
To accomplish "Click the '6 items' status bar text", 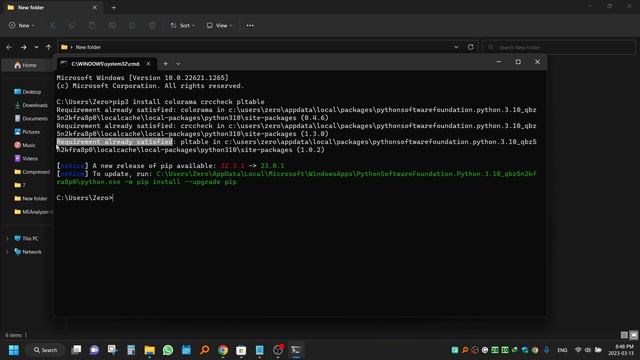I will pos(13,335).
